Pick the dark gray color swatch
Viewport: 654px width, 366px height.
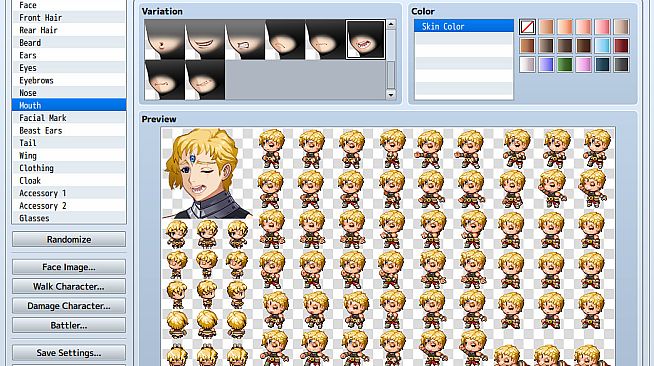coord(621,65)
